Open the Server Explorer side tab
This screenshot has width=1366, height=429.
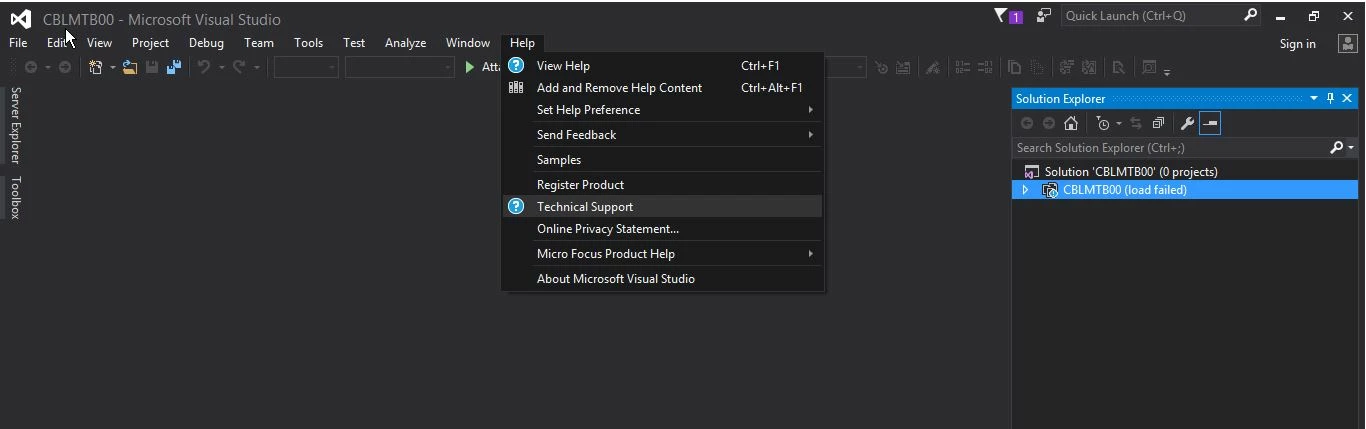(x=15, y=125)
